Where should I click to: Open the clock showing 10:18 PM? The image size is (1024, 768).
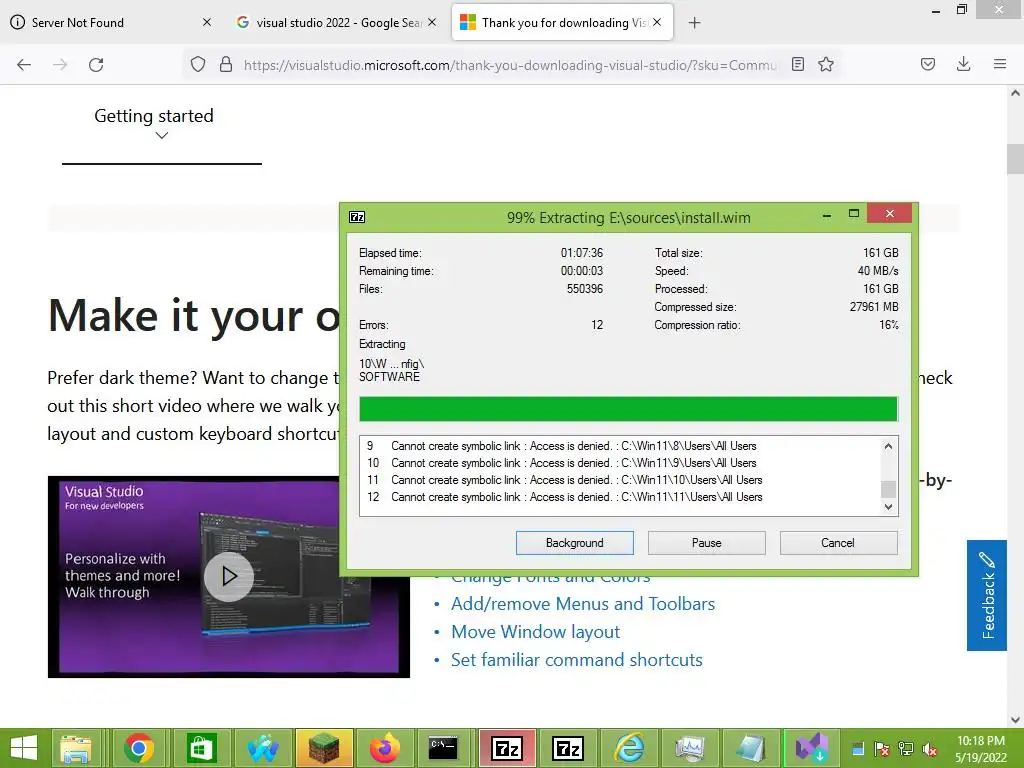(981, 749)
